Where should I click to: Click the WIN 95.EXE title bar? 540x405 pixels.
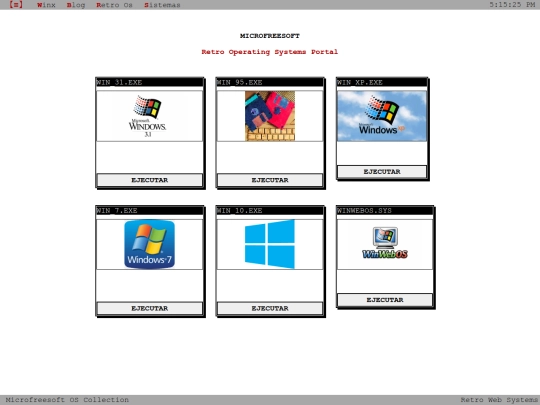pos(270,82)
